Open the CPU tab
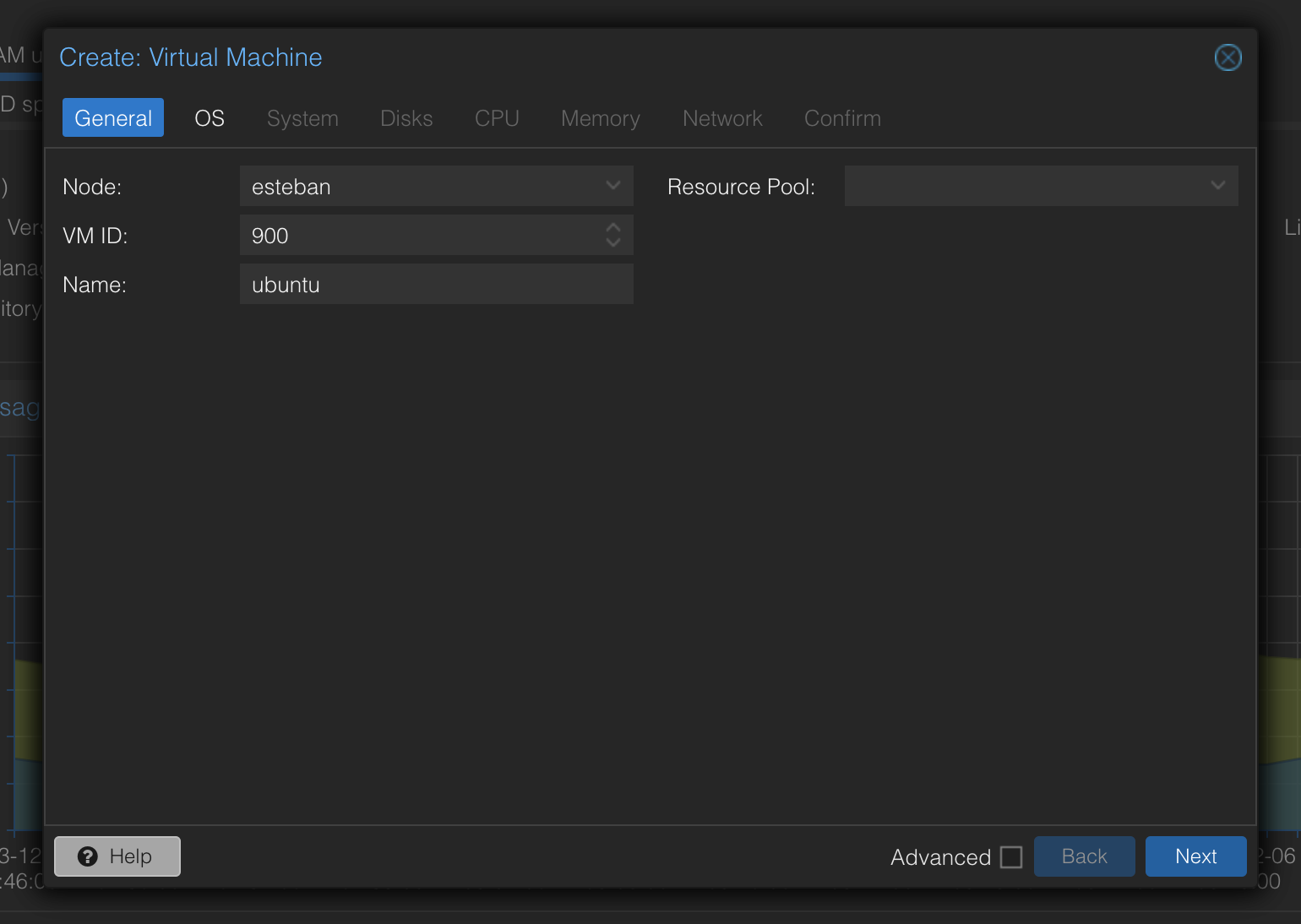The height and width of the screenshot is (924, 1301). (x=497, y=118)
